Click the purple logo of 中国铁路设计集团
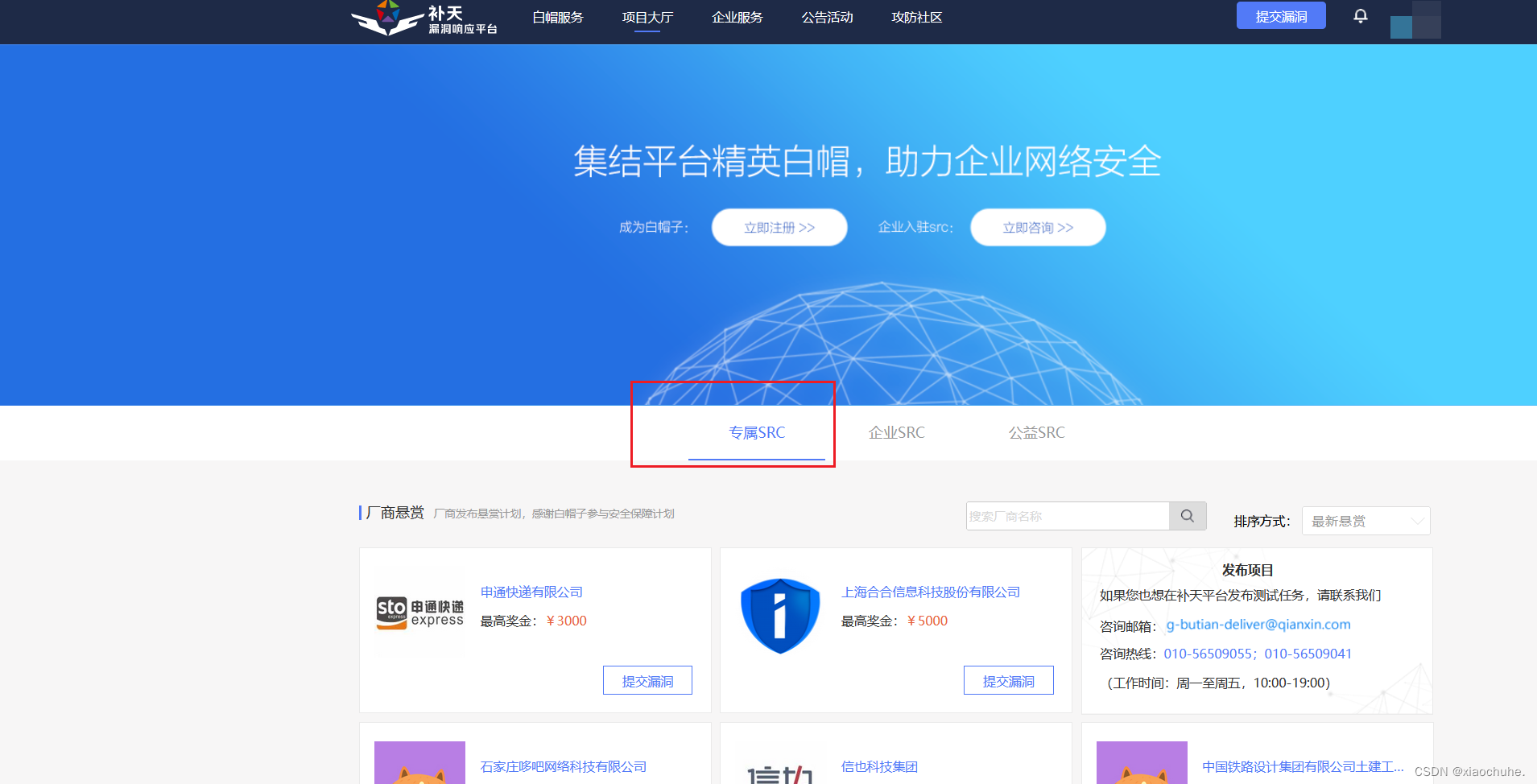The height and width of the screenshot is (784, 1537). point(1142,762)
